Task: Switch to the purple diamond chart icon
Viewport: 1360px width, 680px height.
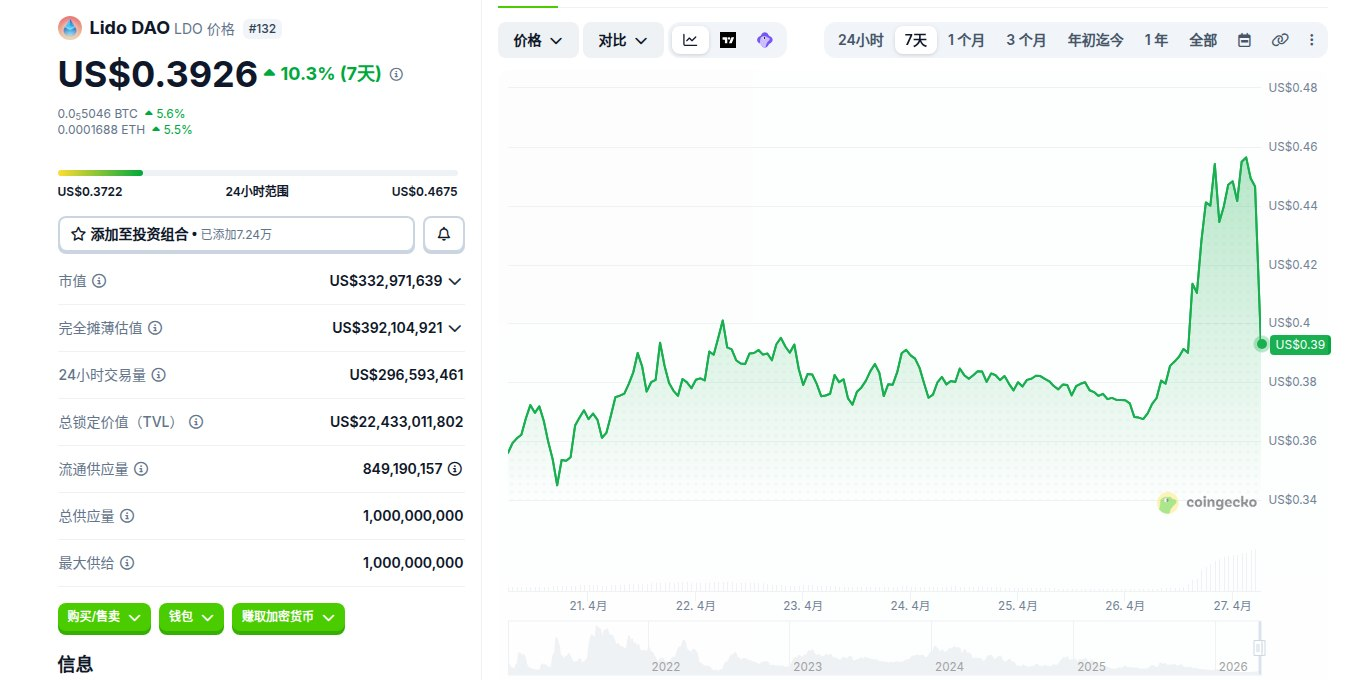Action: coord(765,40)
